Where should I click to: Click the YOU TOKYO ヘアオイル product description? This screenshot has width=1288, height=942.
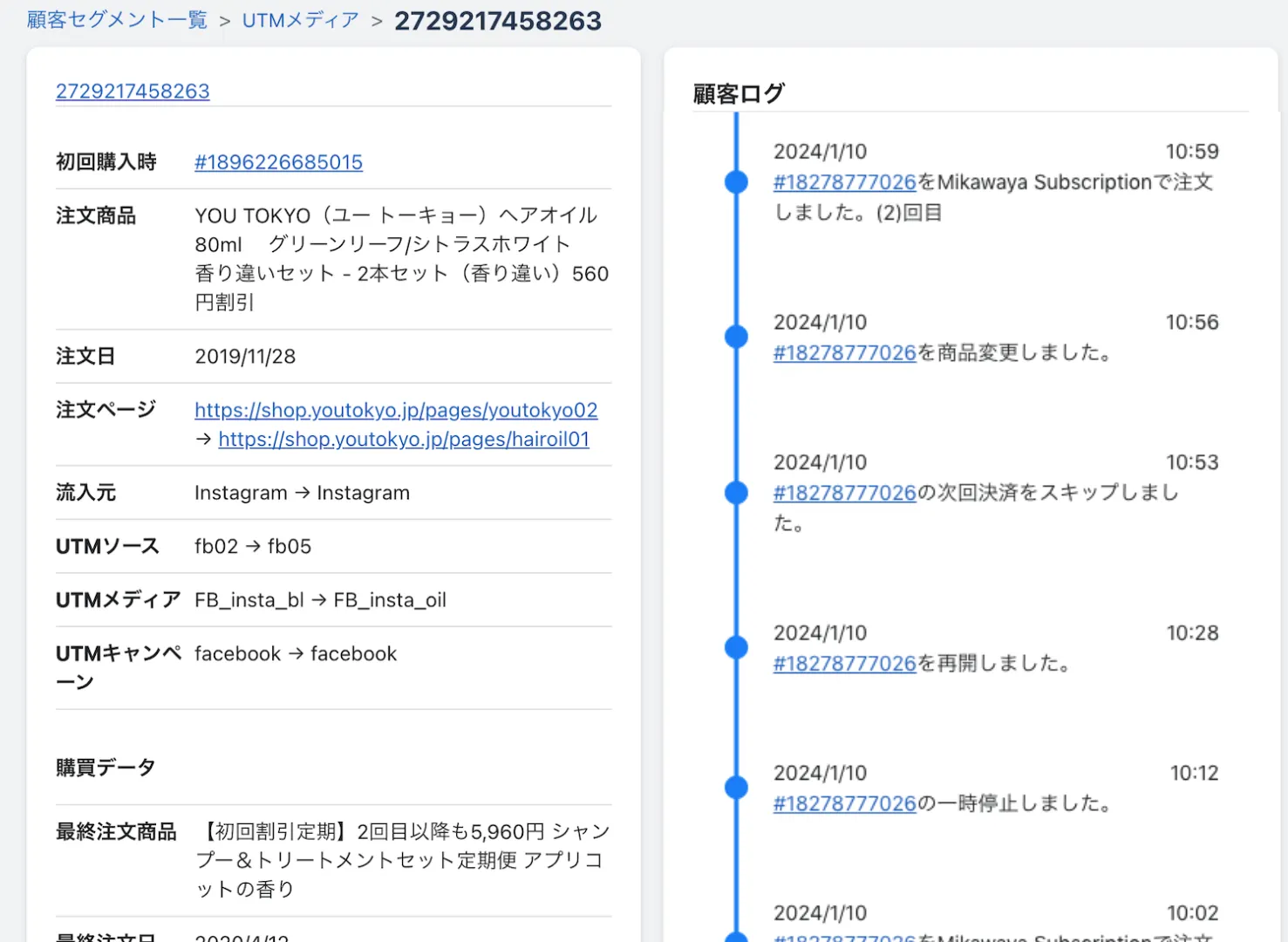click(402, 259)
